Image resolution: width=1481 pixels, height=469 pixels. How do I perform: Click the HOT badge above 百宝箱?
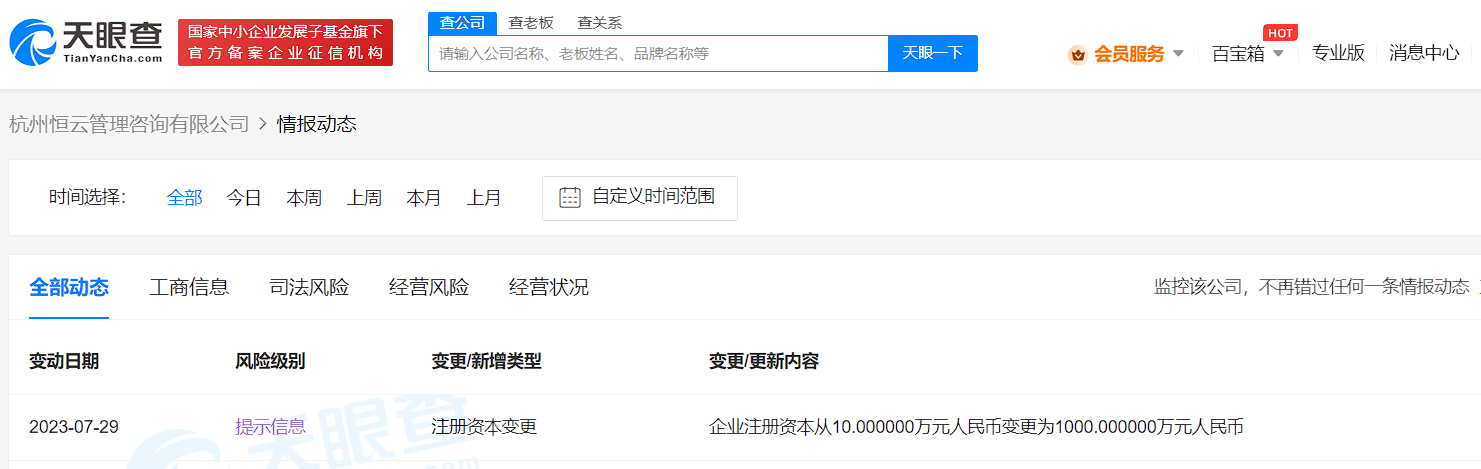click(x=1281, y=32)
